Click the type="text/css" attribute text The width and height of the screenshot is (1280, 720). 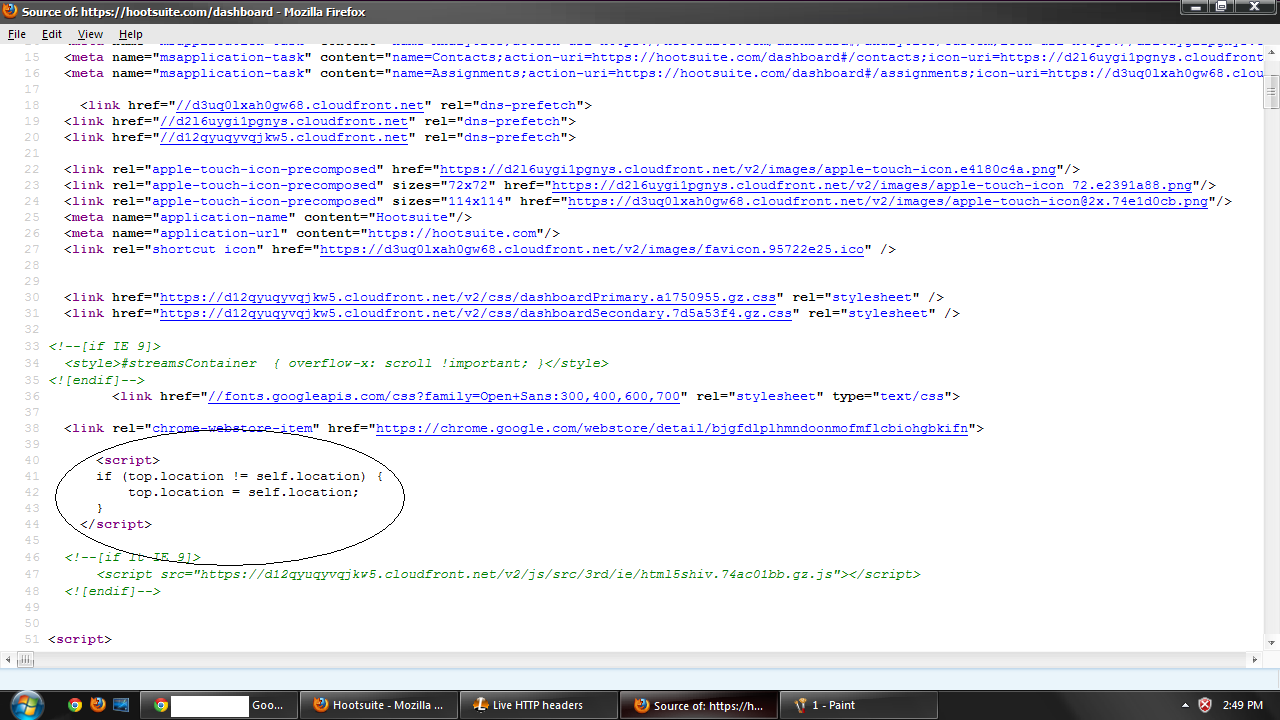click(892, 396)
